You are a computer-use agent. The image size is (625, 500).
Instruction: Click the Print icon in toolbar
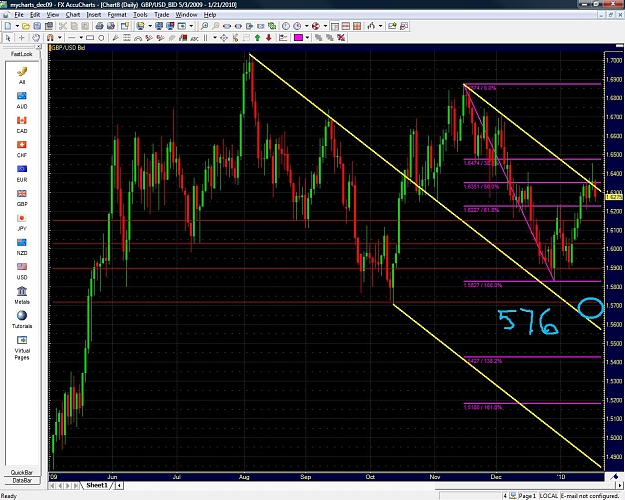pos(99,26)
